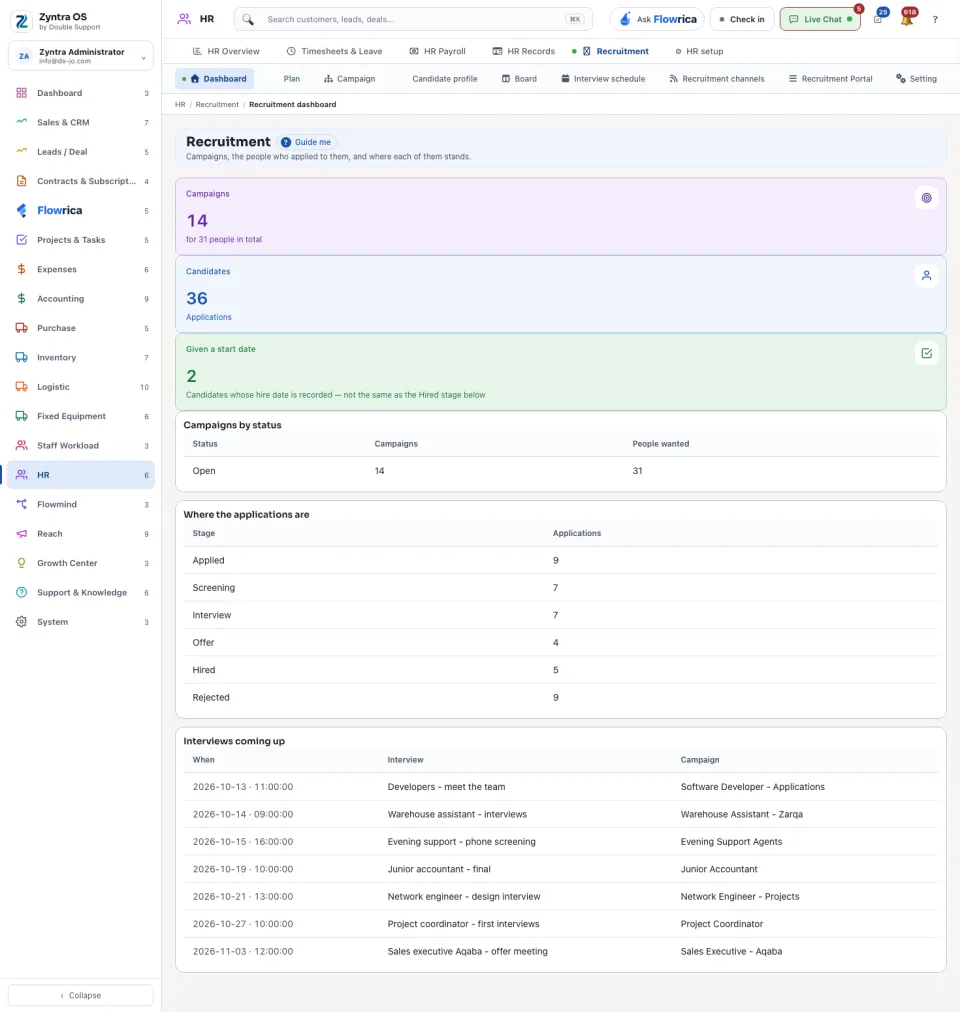Open System in the sidebar
960x1012 pixels.
[81, 622]
